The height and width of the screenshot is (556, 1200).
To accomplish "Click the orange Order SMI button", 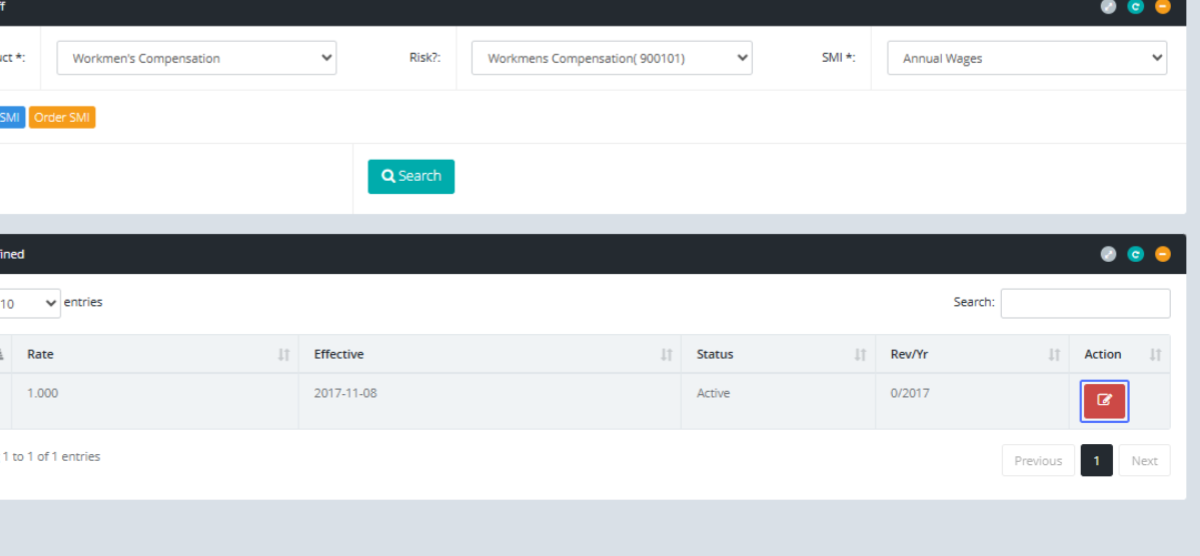I will pyautogui.click(x=62, y=117).
